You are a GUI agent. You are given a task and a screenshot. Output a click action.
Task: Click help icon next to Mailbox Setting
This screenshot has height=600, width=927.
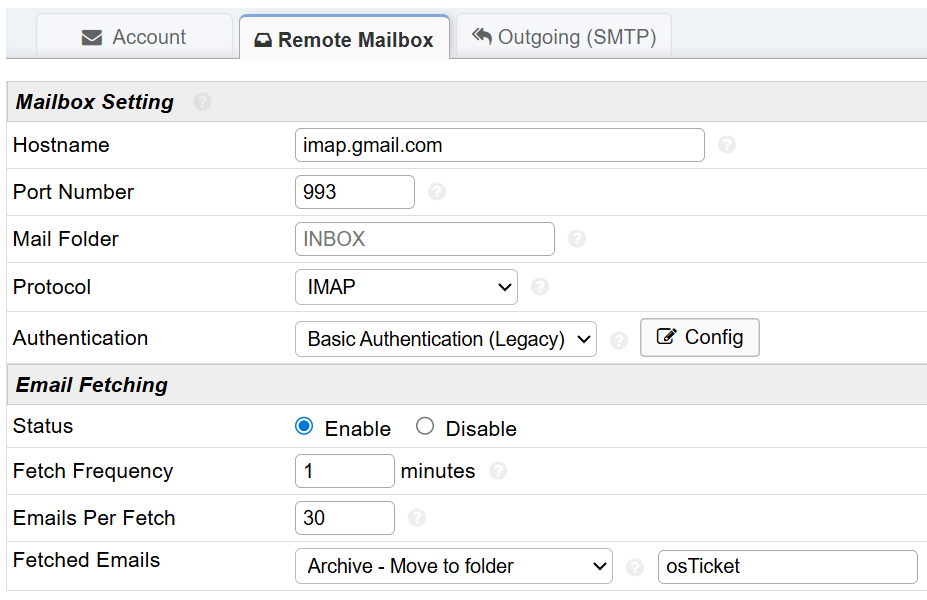(202, 102)
